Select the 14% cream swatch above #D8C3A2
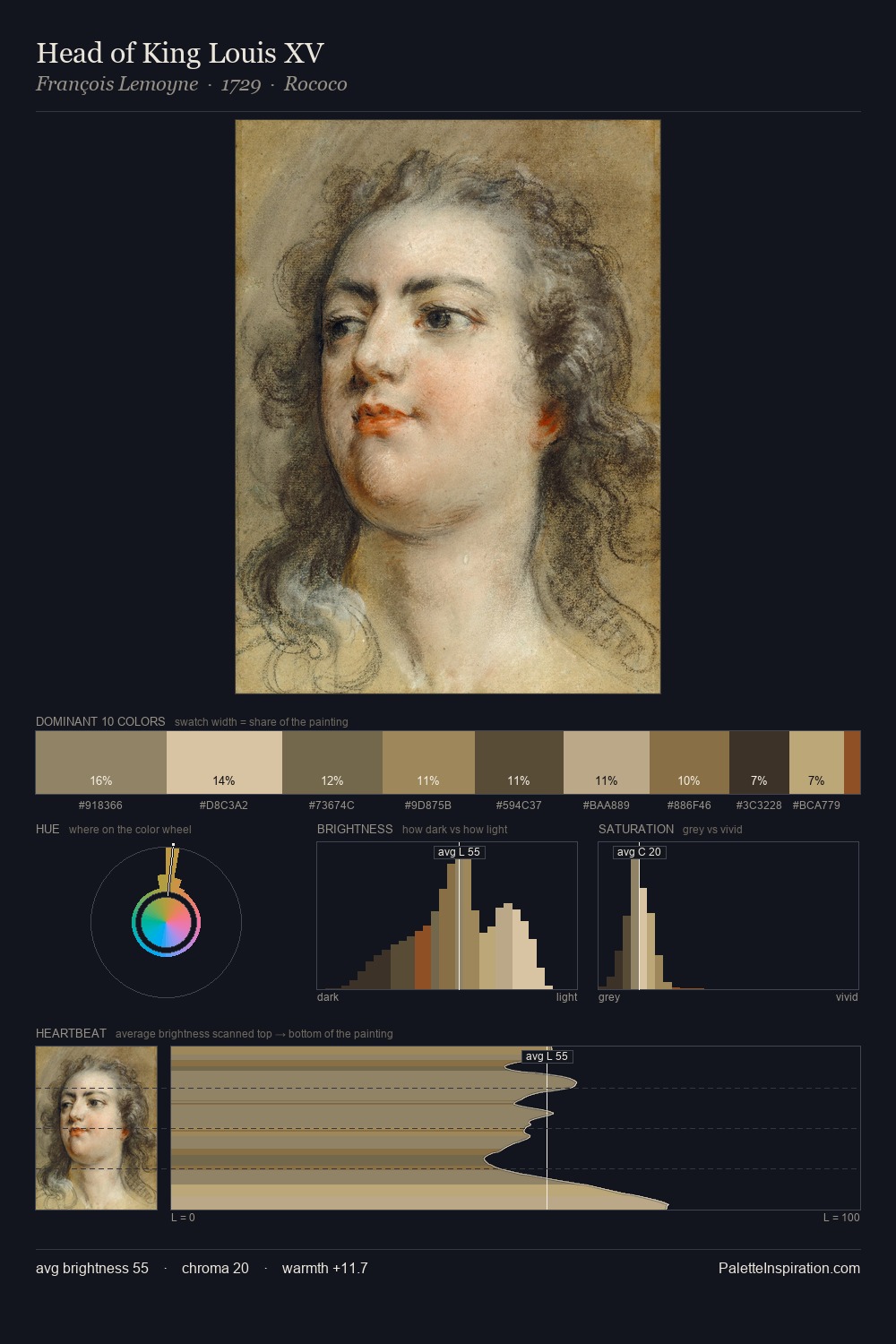This screenshot has width=896, height=1344. point(224,762)
